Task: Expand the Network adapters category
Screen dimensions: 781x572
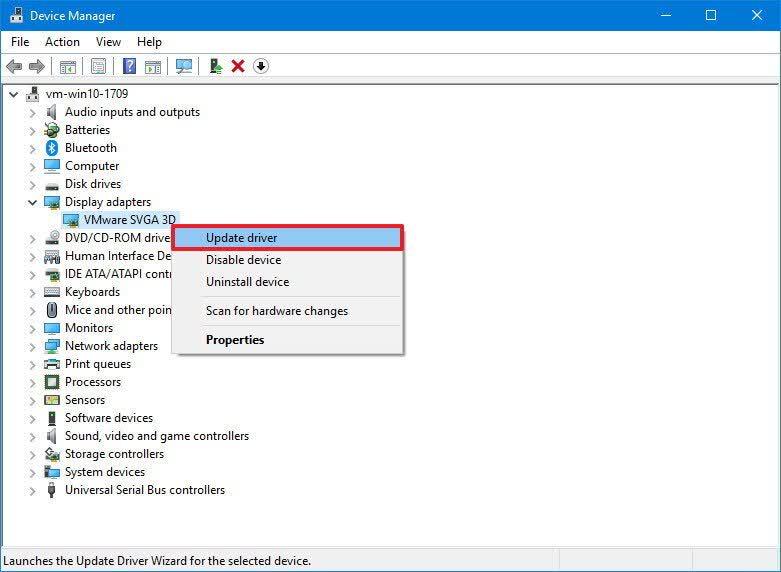Action: pyautogui.click(x=32, y=346)
